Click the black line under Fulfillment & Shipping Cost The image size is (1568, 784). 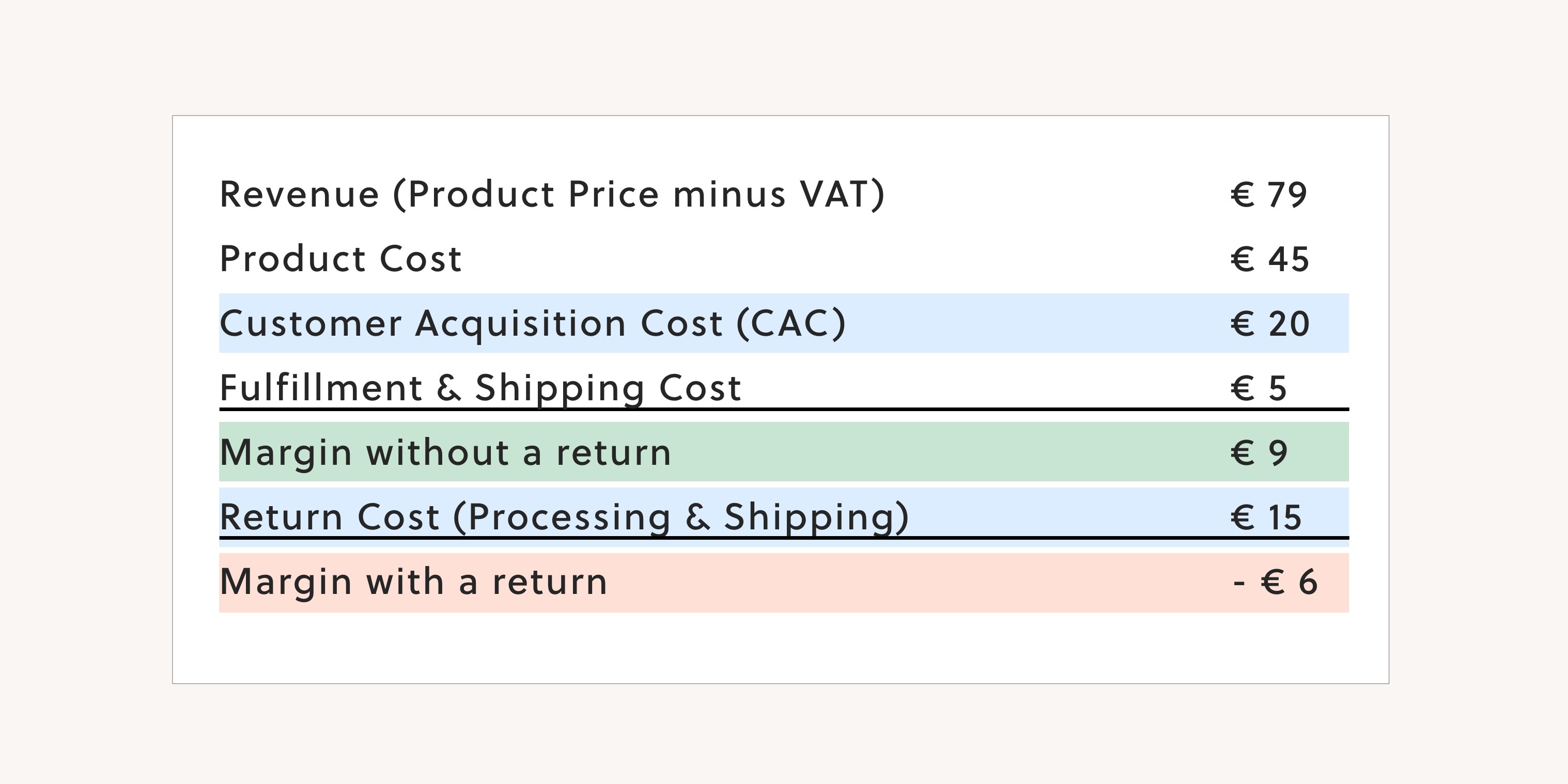[974, 409]
